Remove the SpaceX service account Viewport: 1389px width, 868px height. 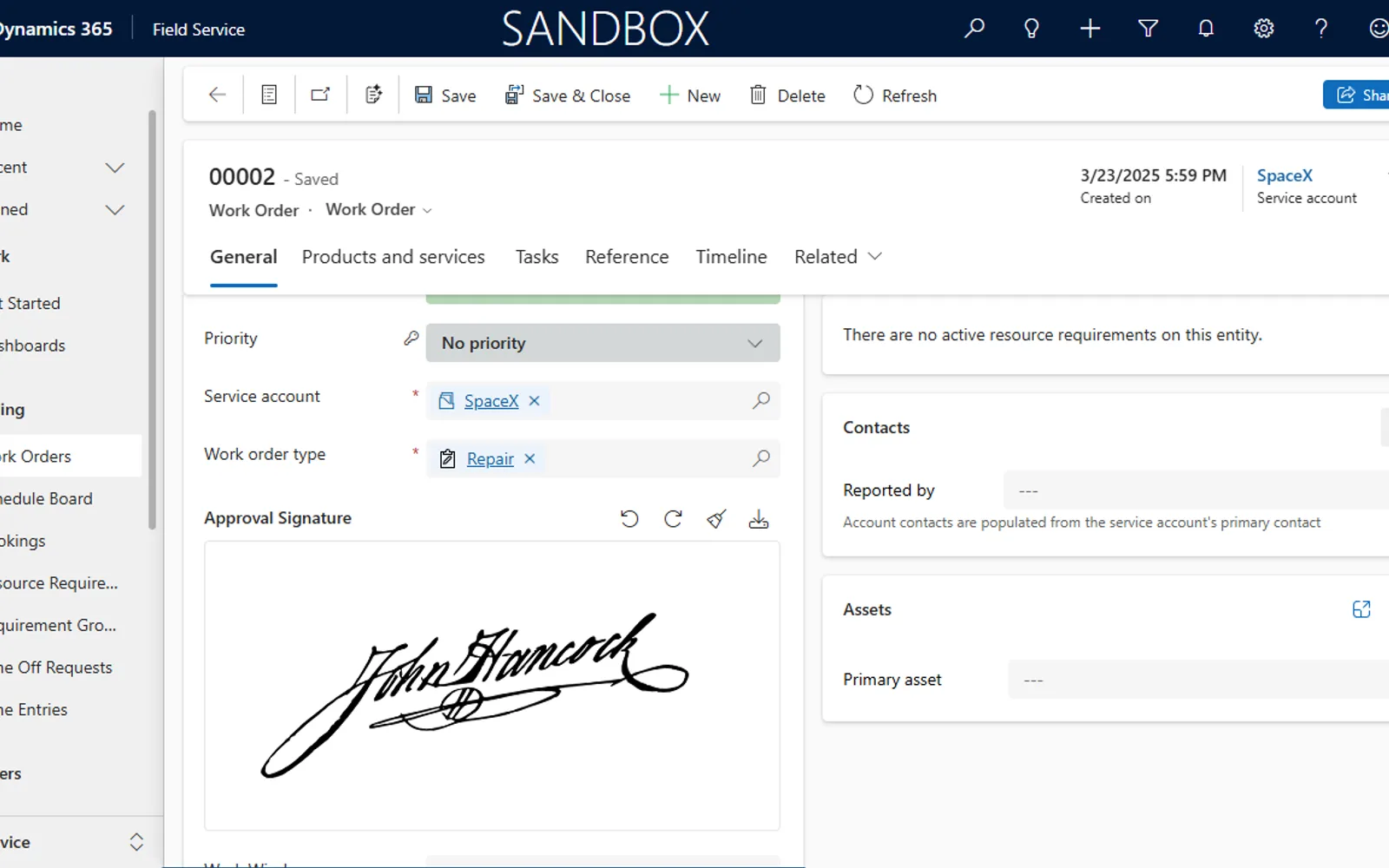click(535, 400)
